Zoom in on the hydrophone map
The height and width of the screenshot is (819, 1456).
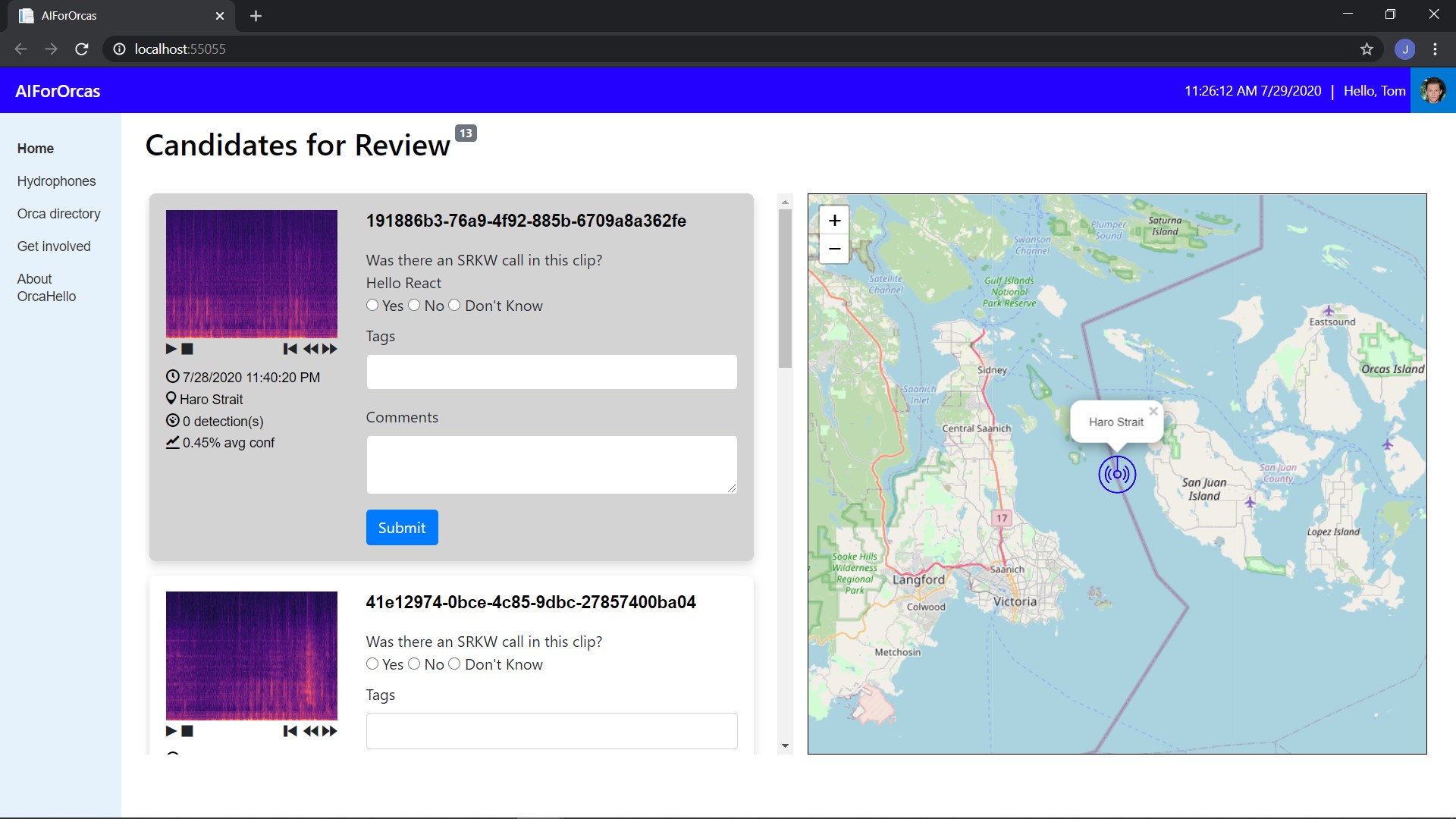coord(834,220)
